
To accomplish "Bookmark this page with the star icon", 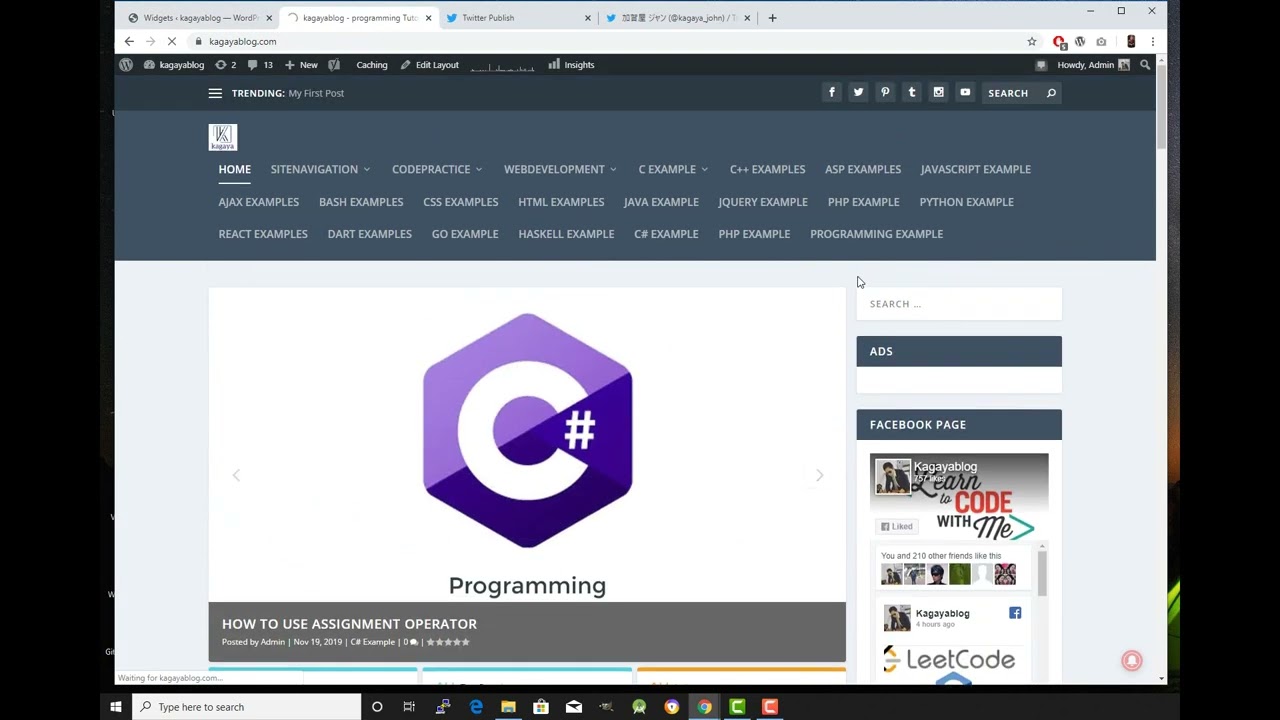I will (x=1032, y=41).
